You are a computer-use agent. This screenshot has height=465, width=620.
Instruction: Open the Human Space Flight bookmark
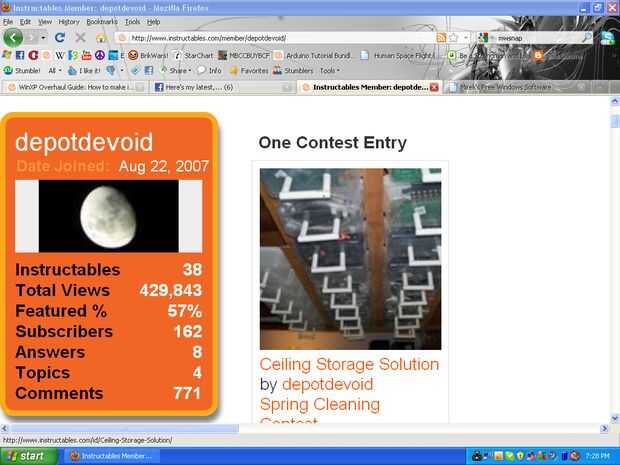click(x=399, y=55)
